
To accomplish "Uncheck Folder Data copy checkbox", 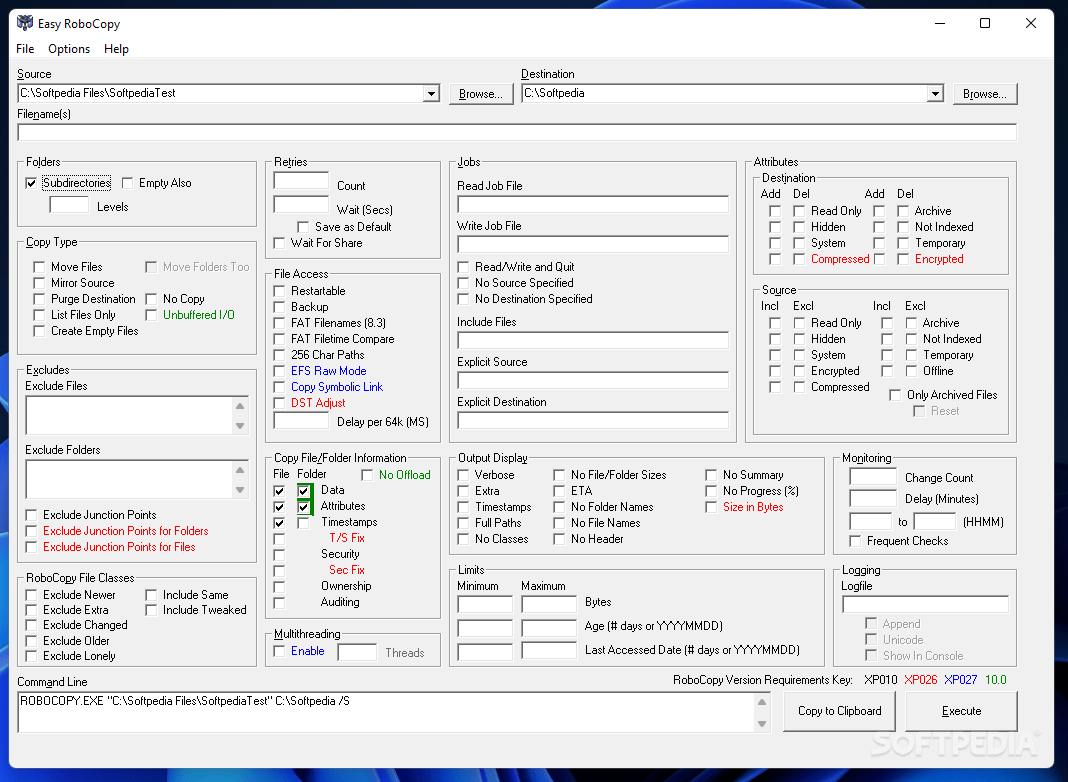I will tap(304, 490).
